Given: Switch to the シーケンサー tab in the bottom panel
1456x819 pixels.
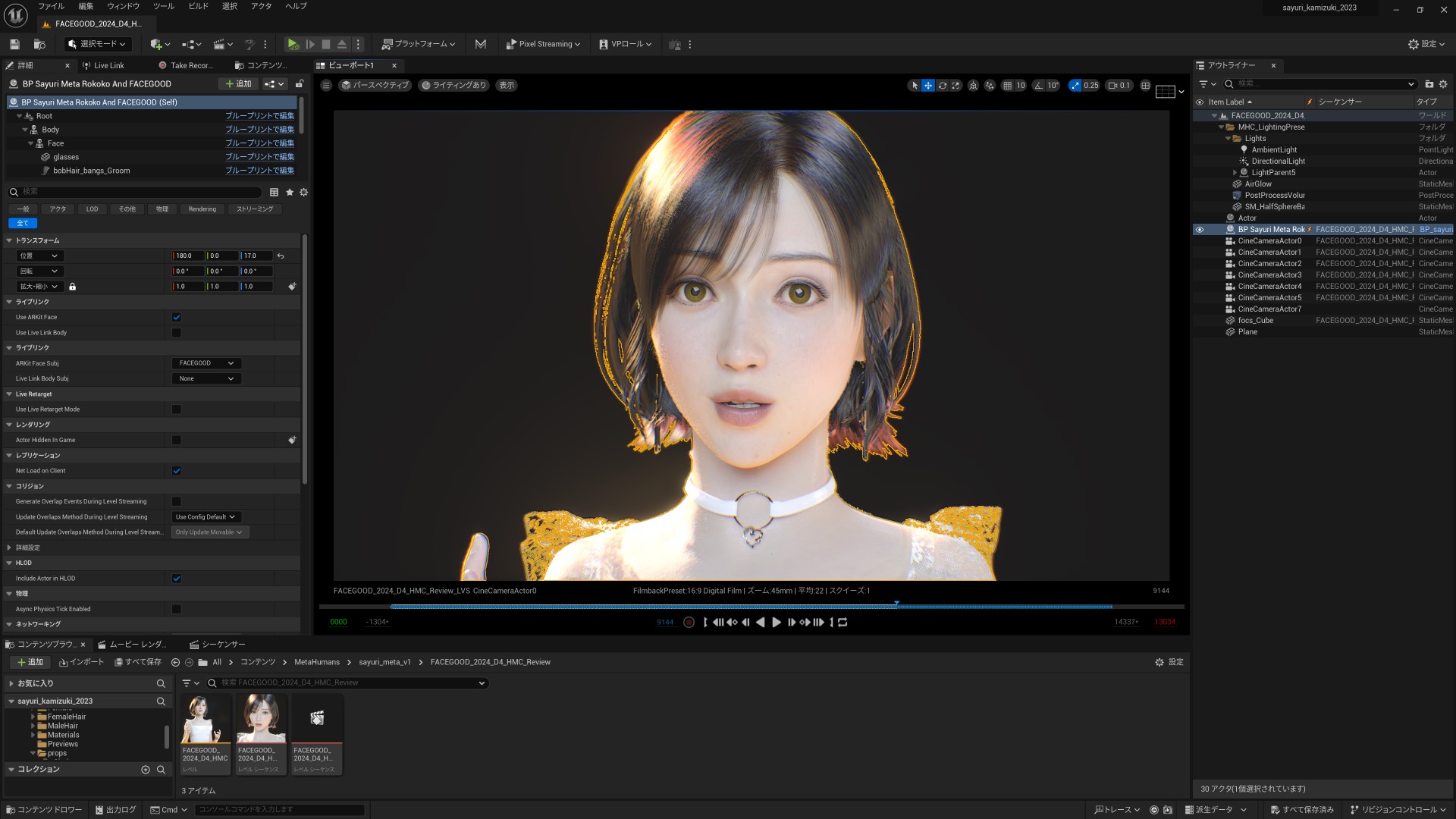Looking at the screenshot, I should tap(218, 645).
